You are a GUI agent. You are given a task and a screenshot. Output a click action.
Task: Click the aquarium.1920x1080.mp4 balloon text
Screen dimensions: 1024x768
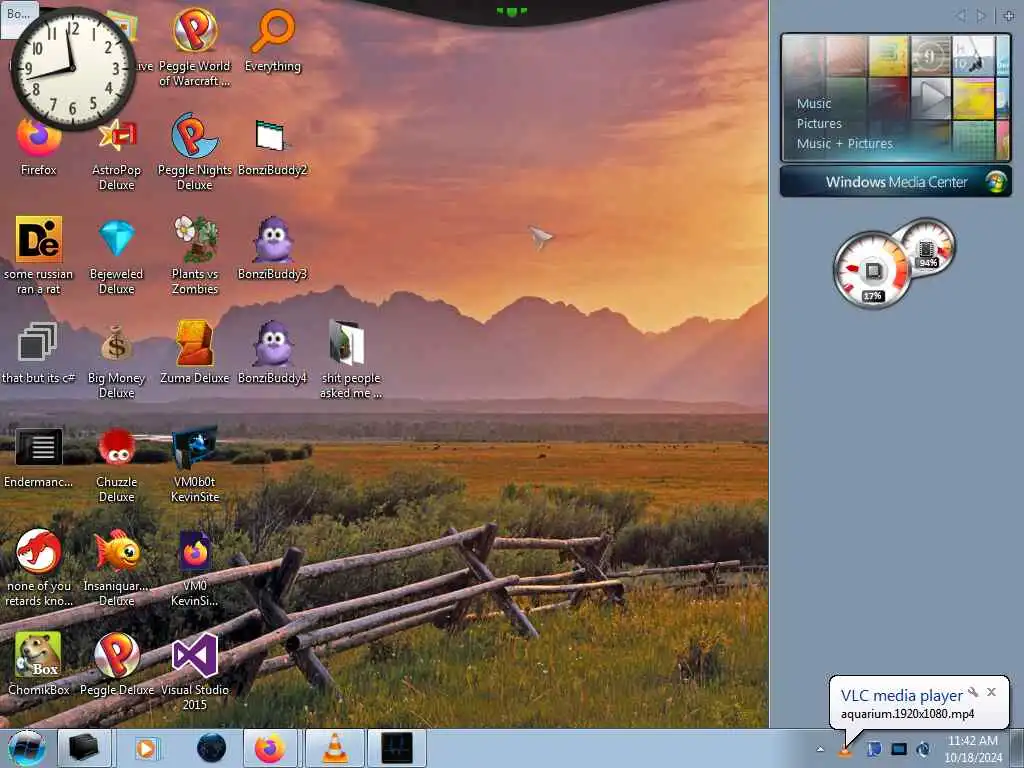pos(907,714)
